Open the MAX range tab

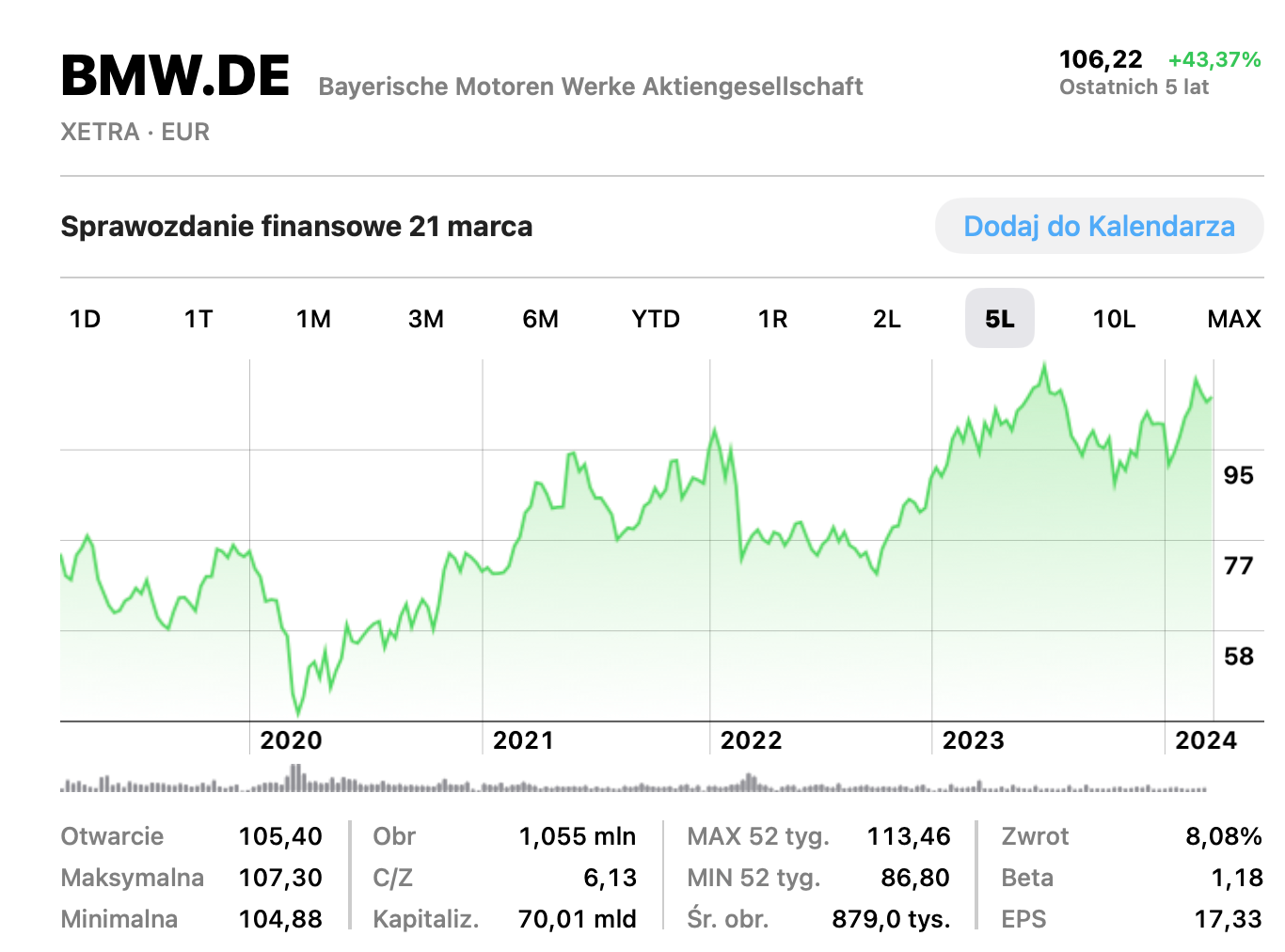point(1234,319)
